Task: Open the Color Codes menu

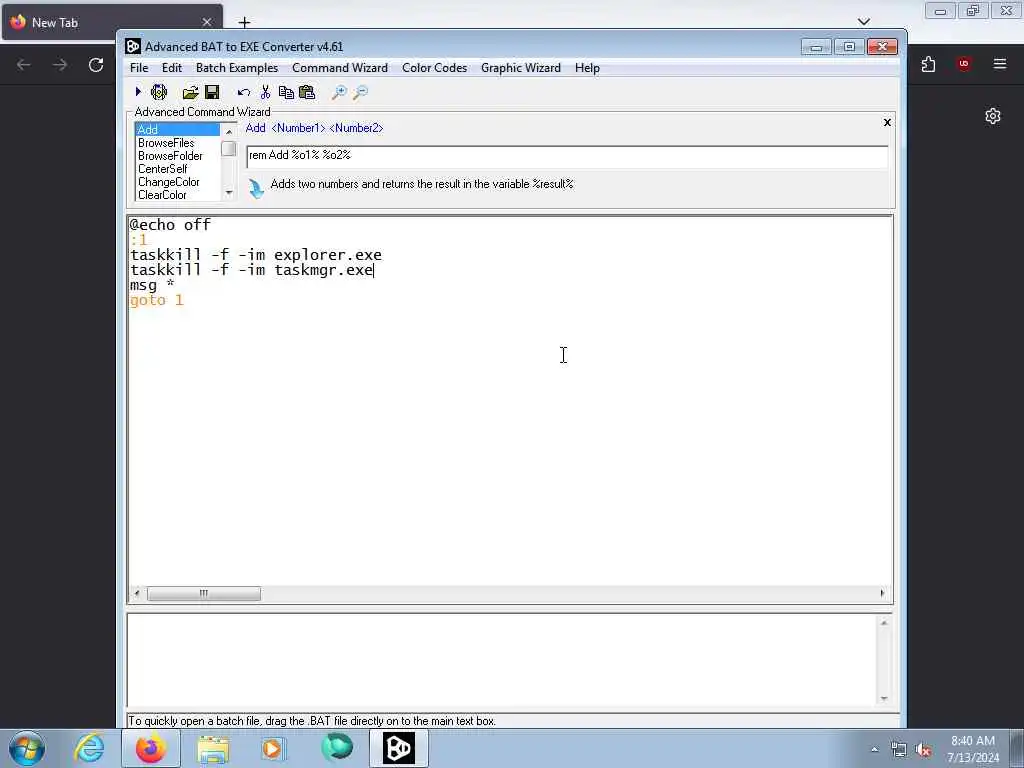Action: (434, 68)
